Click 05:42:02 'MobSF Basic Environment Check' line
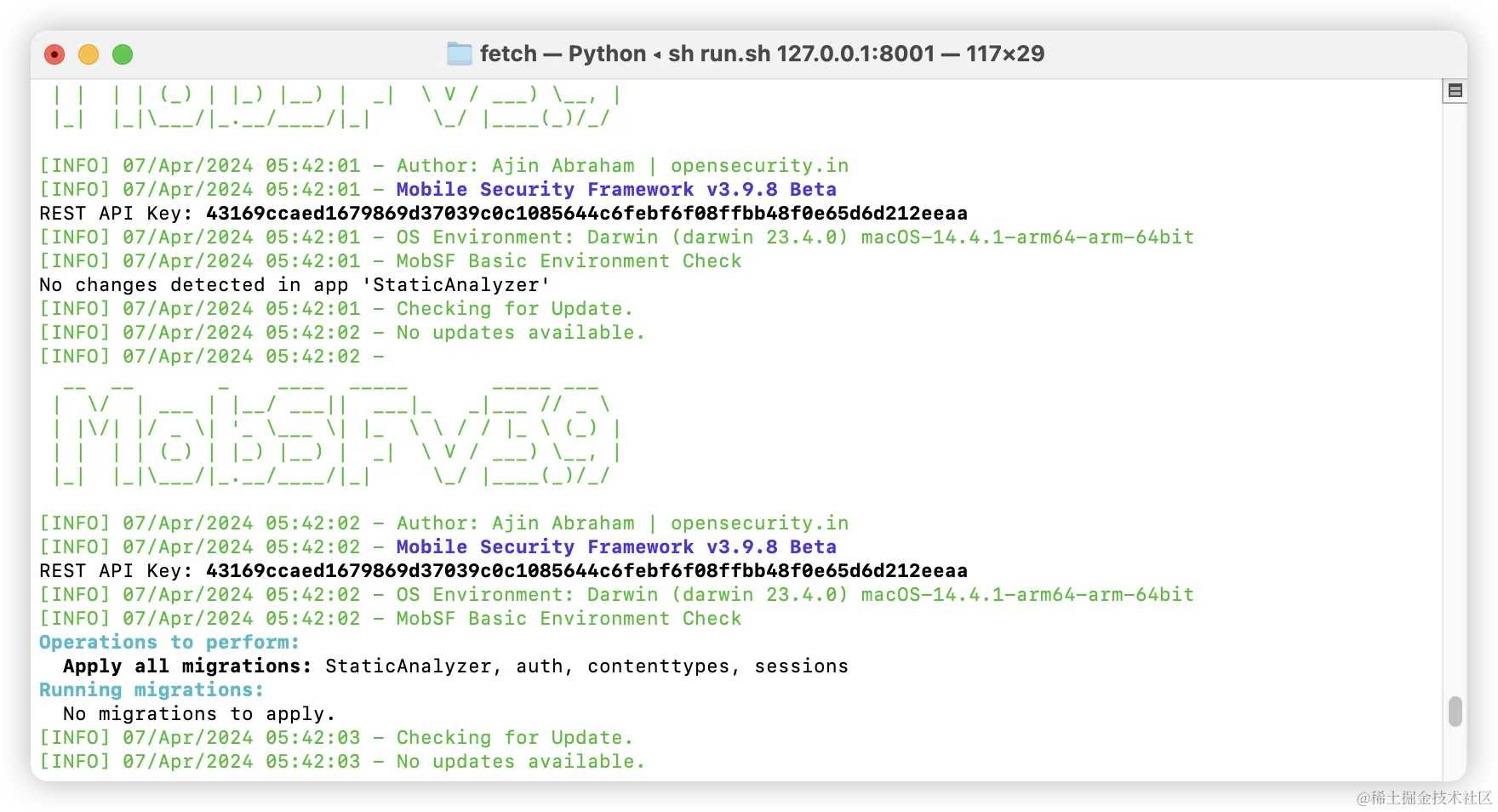Image resolution: width=1498 pixels, height=812 pixels. 391,618
